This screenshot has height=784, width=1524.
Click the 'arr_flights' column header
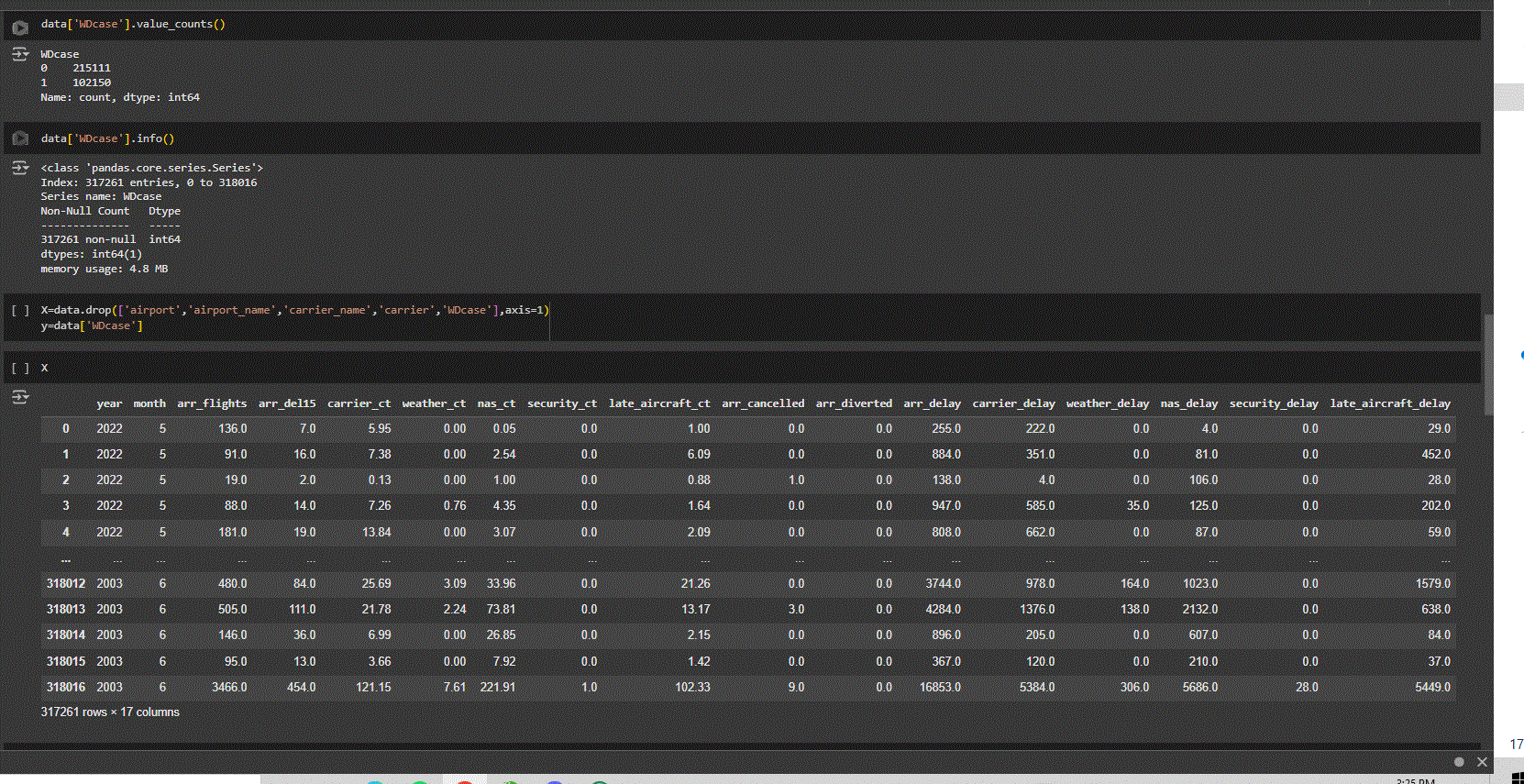[212, 403]
